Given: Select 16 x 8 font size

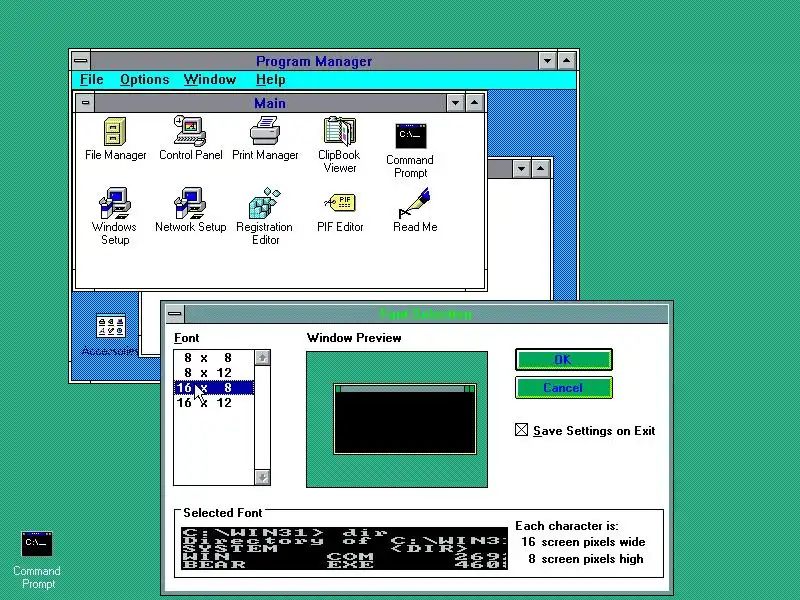Looking at the screenshot, I should [214, 388].
